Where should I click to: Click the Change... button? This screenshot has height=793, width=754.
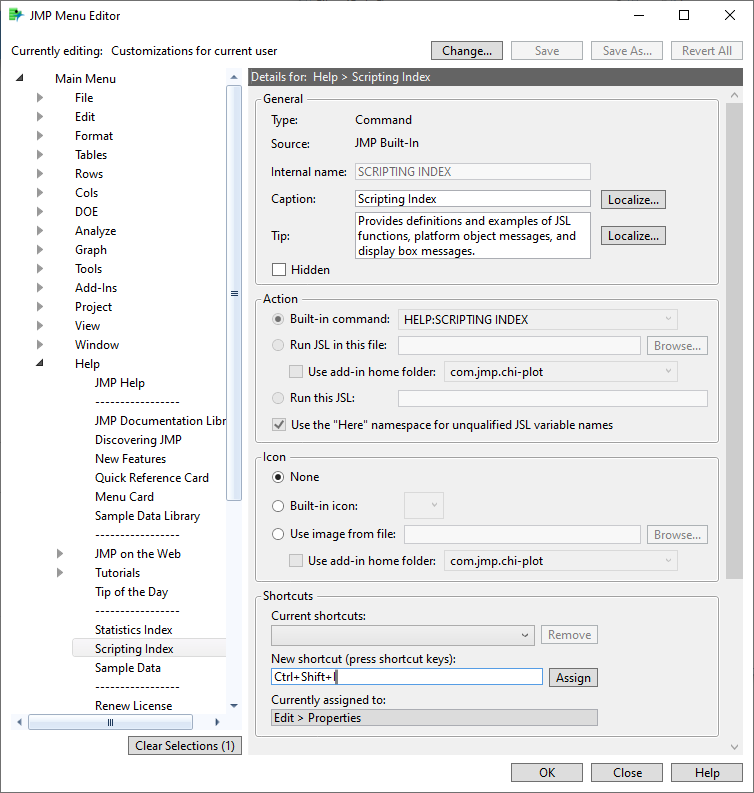click(467, 51)
